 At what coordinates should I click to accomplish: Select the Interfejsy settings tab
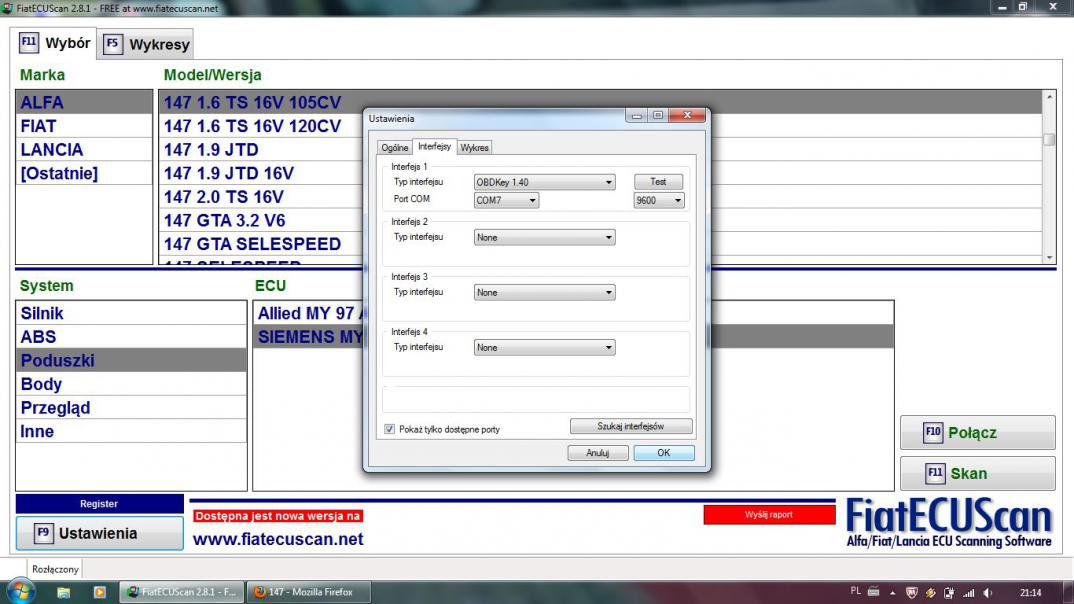[x=434, y=147]
